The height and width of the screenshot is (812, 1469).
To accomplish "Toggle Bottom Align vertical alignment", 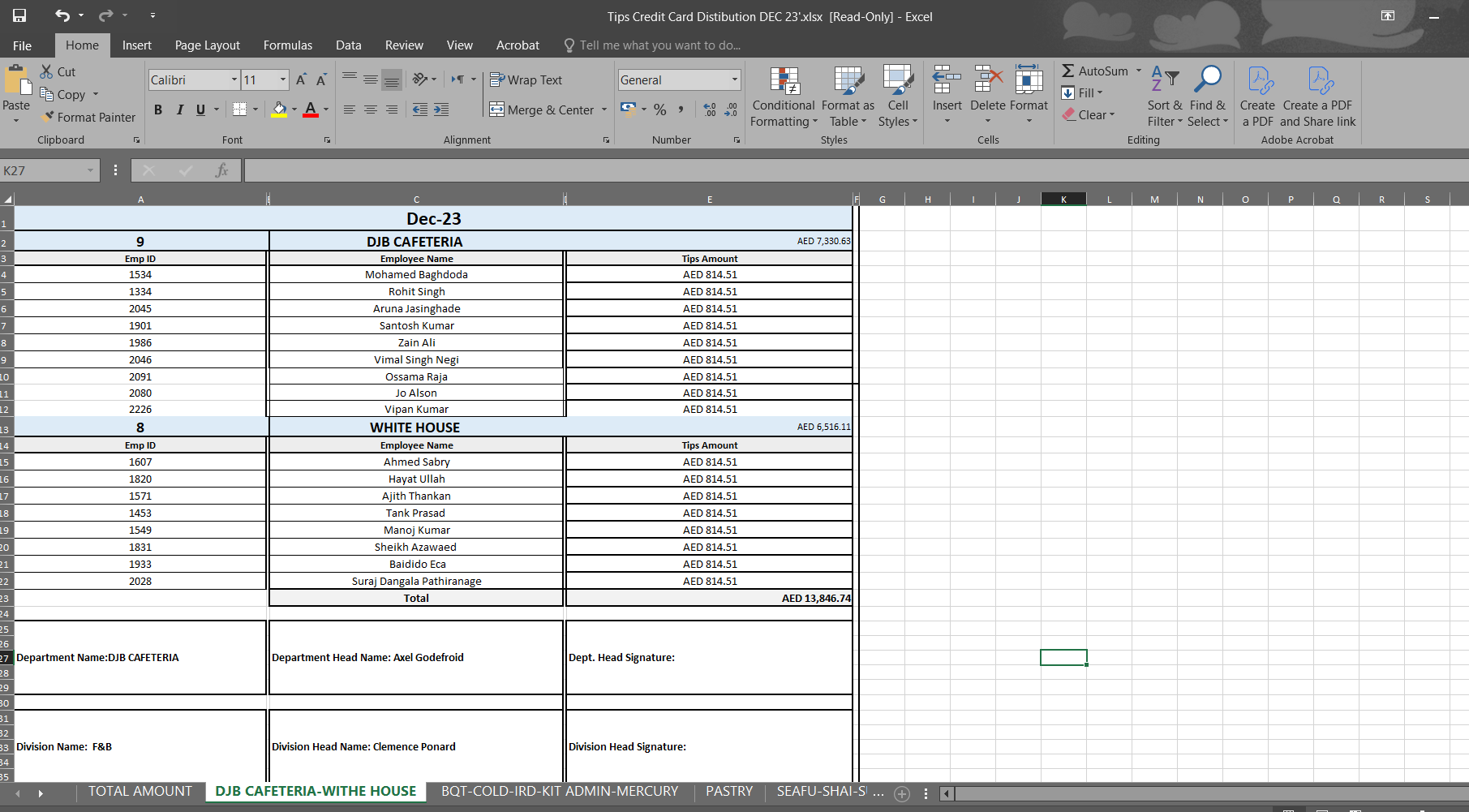I will [x=392, y=79].
